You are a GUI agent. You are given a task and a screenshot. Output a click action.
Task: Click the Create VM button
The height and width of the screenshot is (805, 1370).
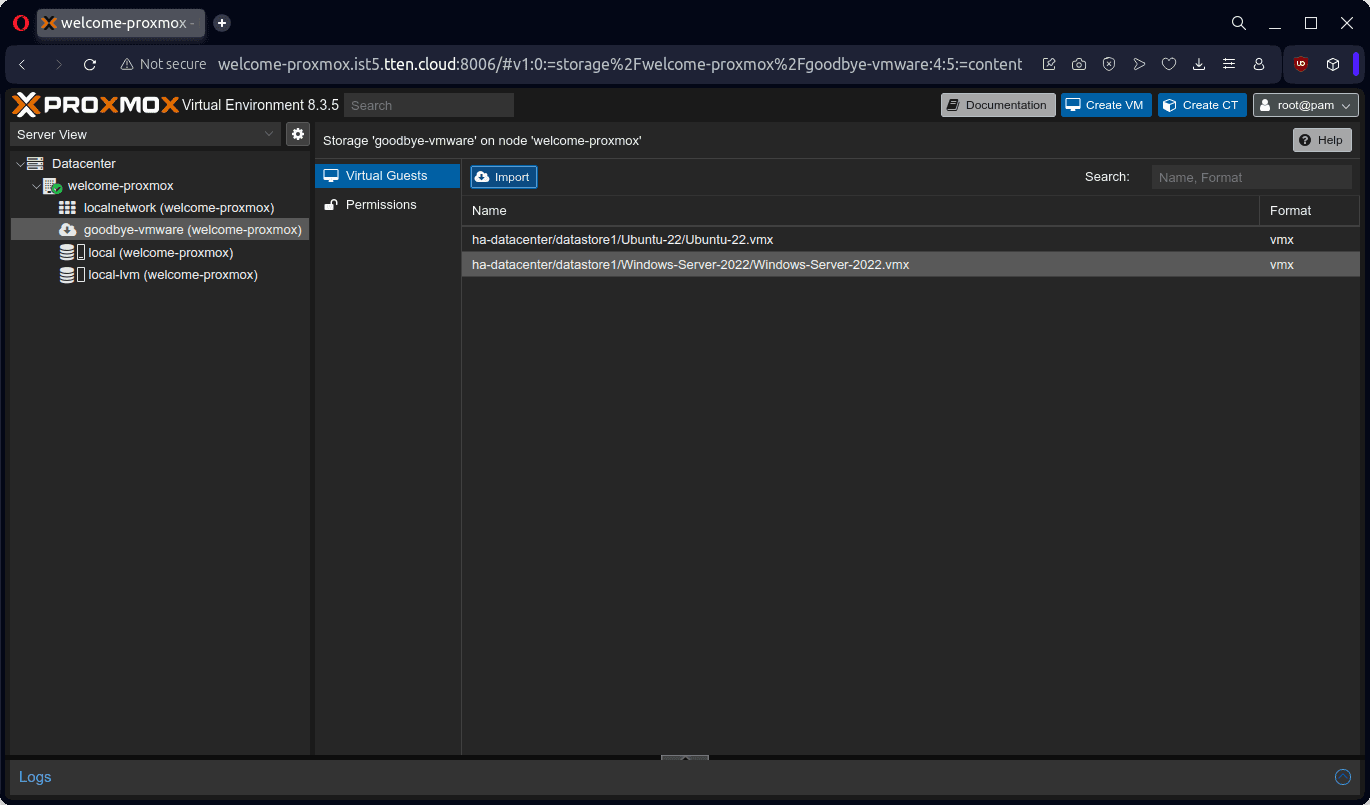(1106, 105)
